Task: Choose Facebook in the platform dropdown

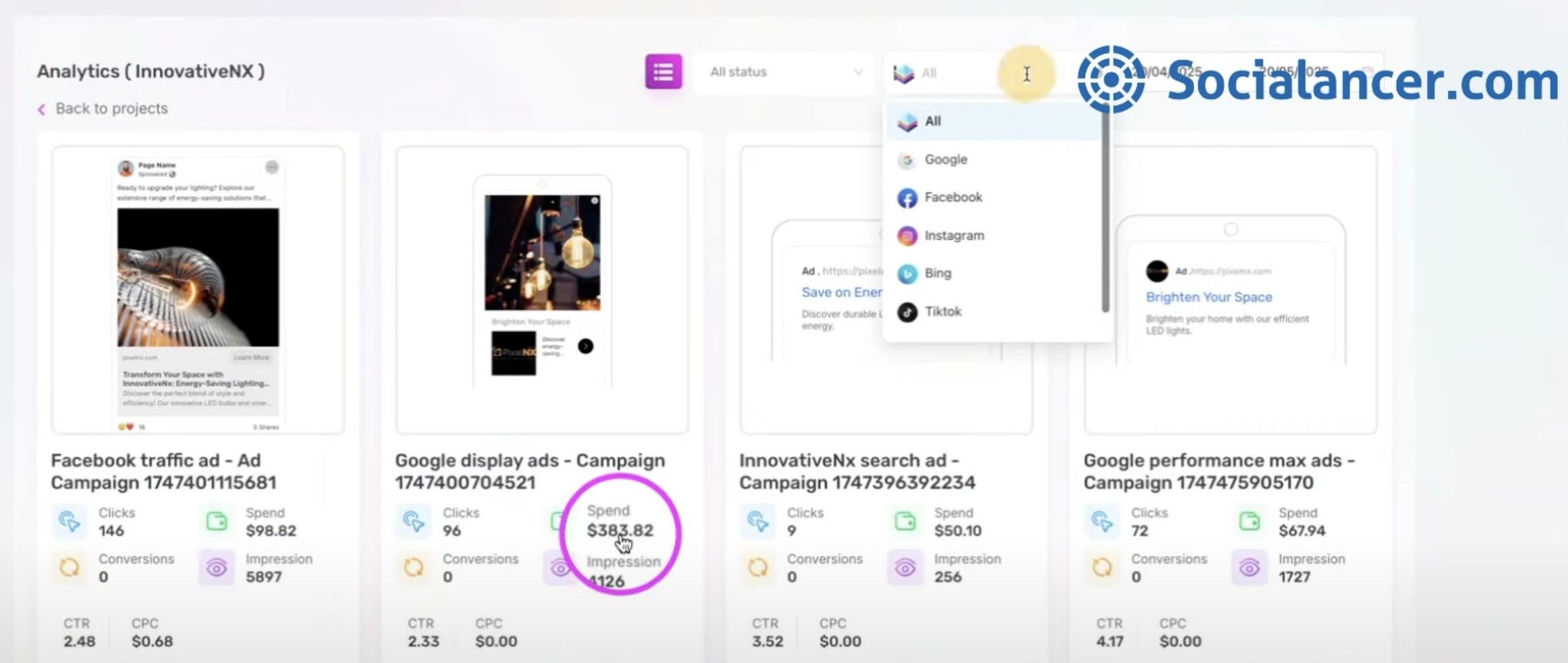Action: coord(993,198)
